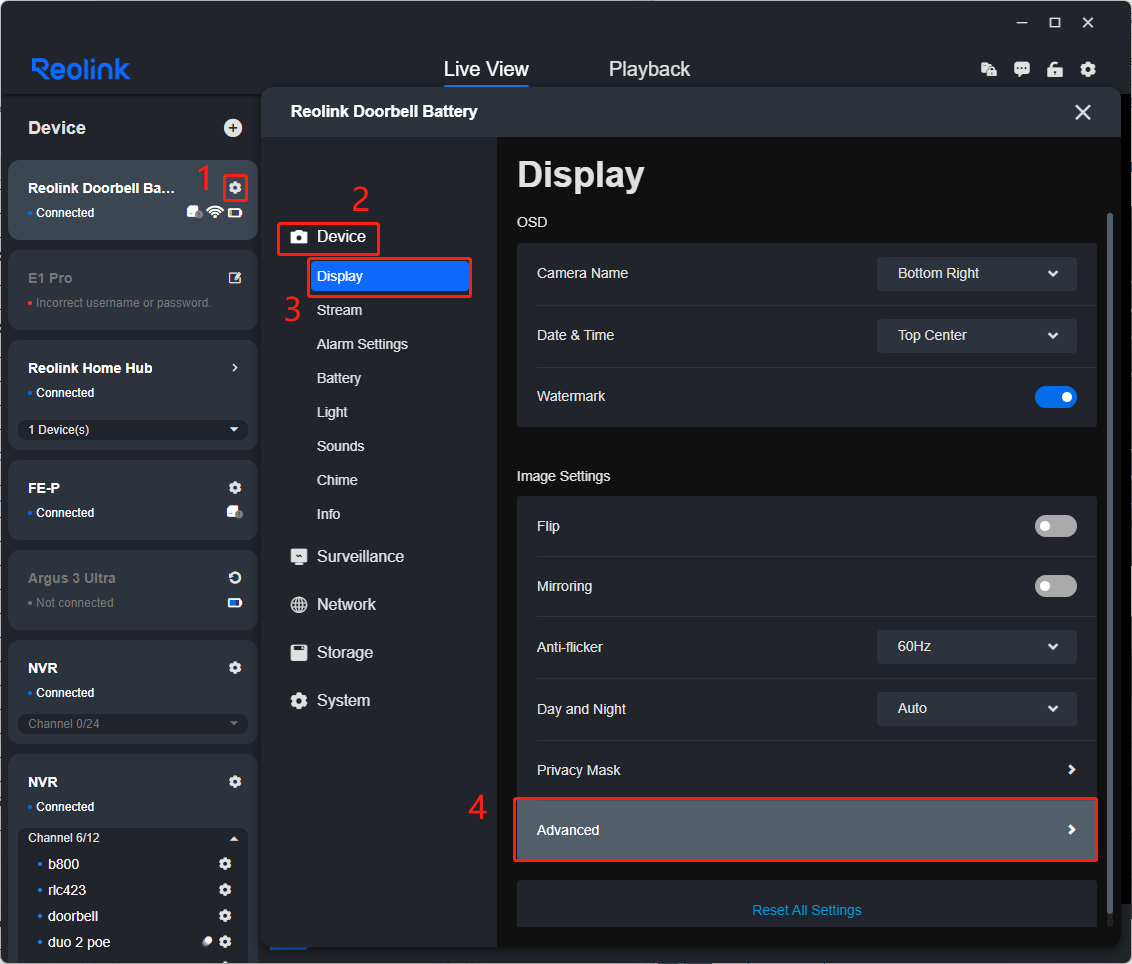
Task: Open the Alarm Settings submenu item
Action: click(x=362, y=344)
